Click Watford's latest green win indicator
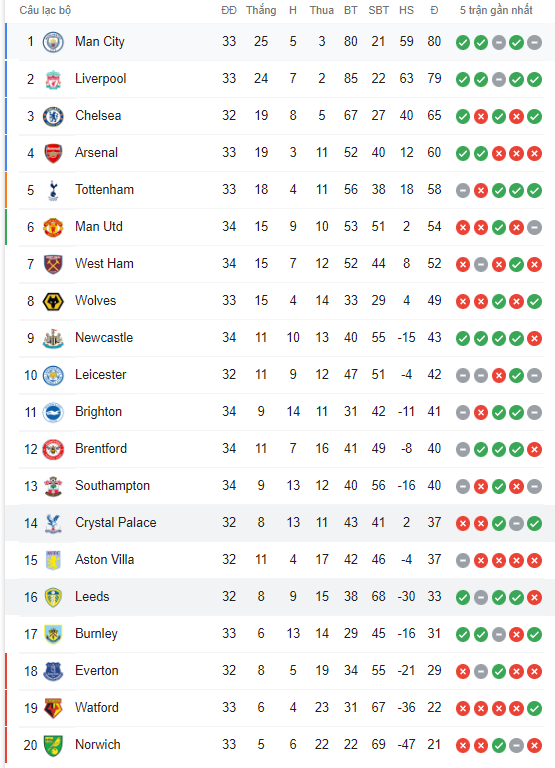The width and height of the screenshot is (555, 768). (x=534, y=708)
